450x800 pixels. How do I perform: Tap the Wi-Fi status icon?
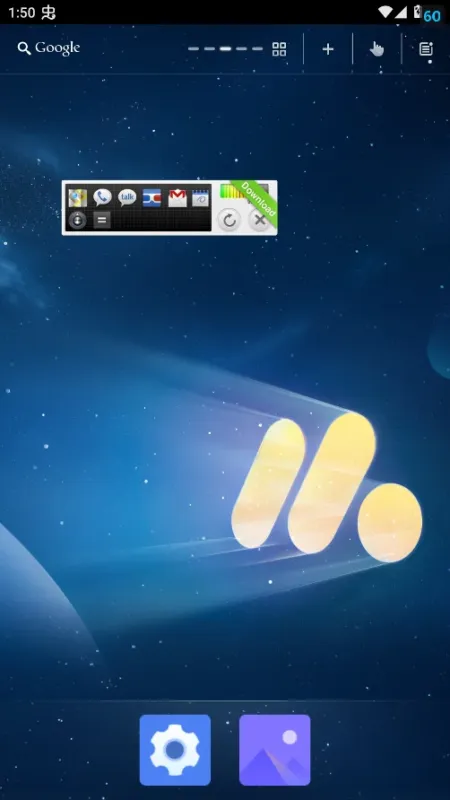[x=385, y=12]
